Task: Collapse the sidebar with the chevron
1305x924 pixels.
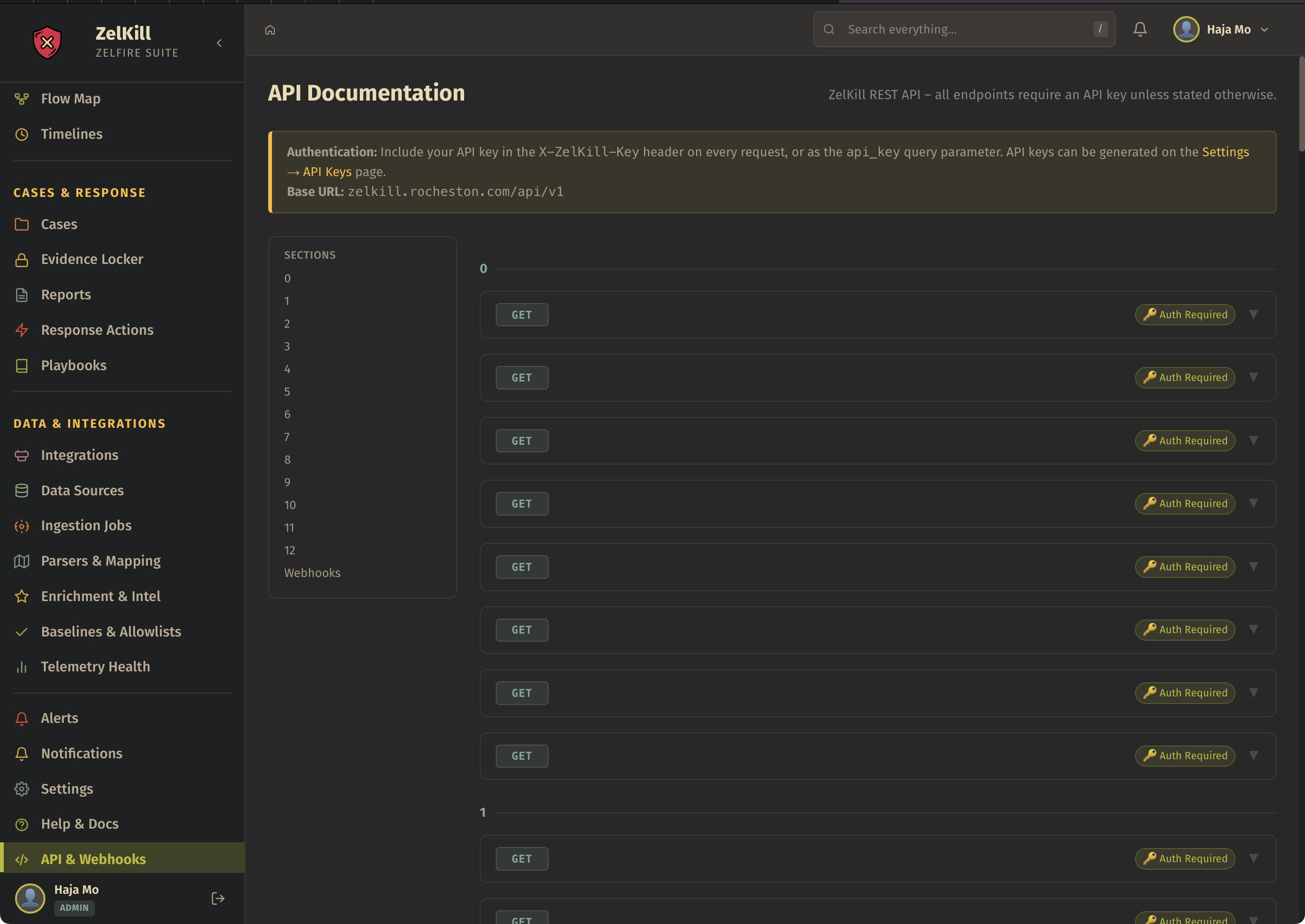Action: pyautogui.click(x=219, y=43)
